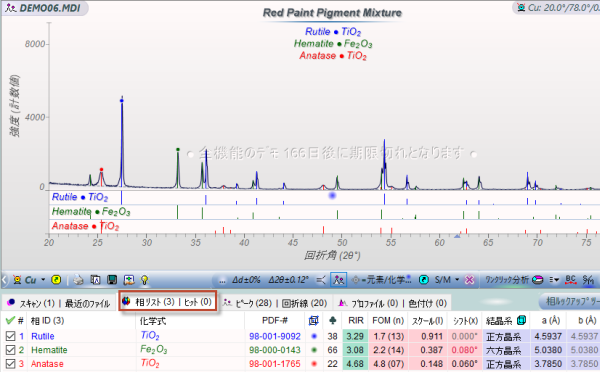Open the S/M dropdown arrow
Image resolution: width=600 pixels, height=372 pixels.
pyautogui.click(x=457, y=280)
